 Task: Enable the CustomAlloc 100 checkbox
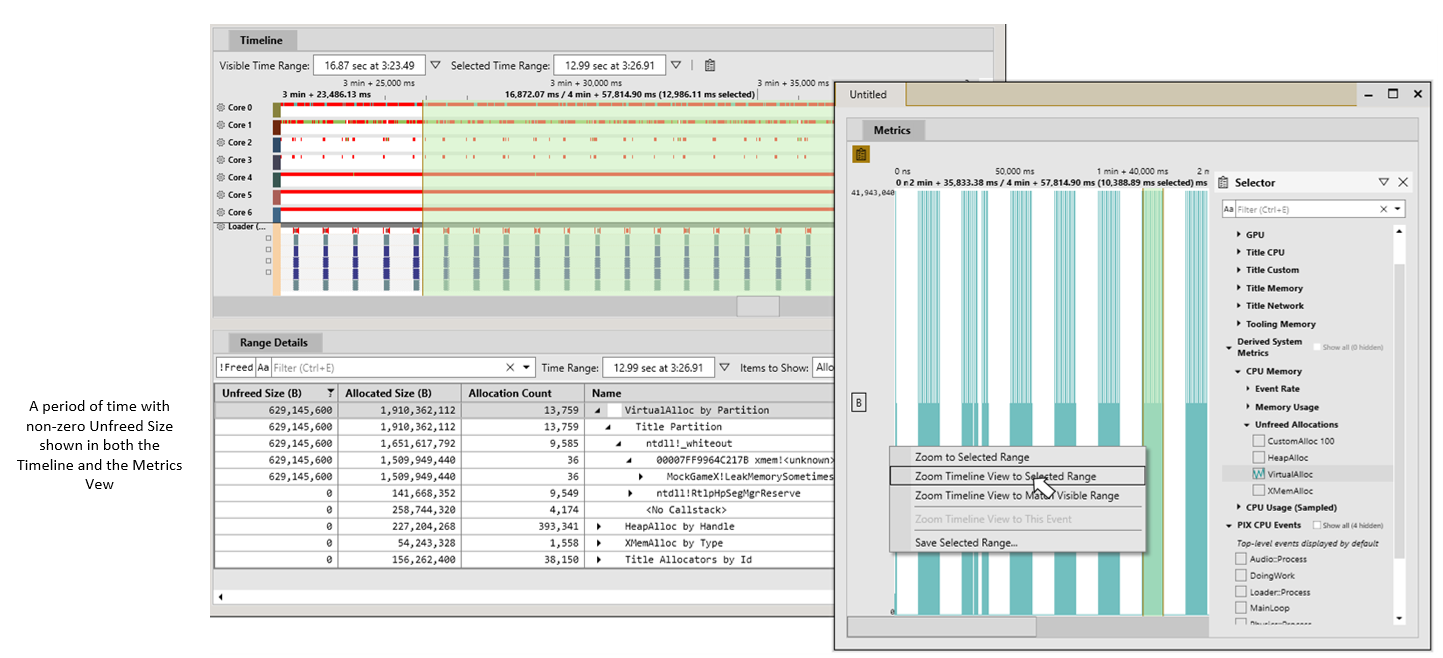click(1259, 441)
